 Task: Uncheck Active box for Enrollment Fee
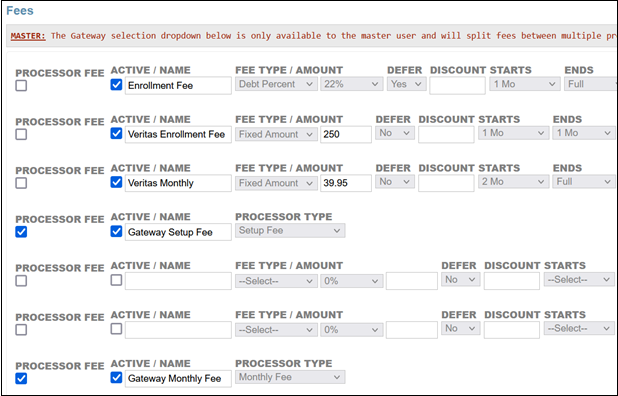116,84
